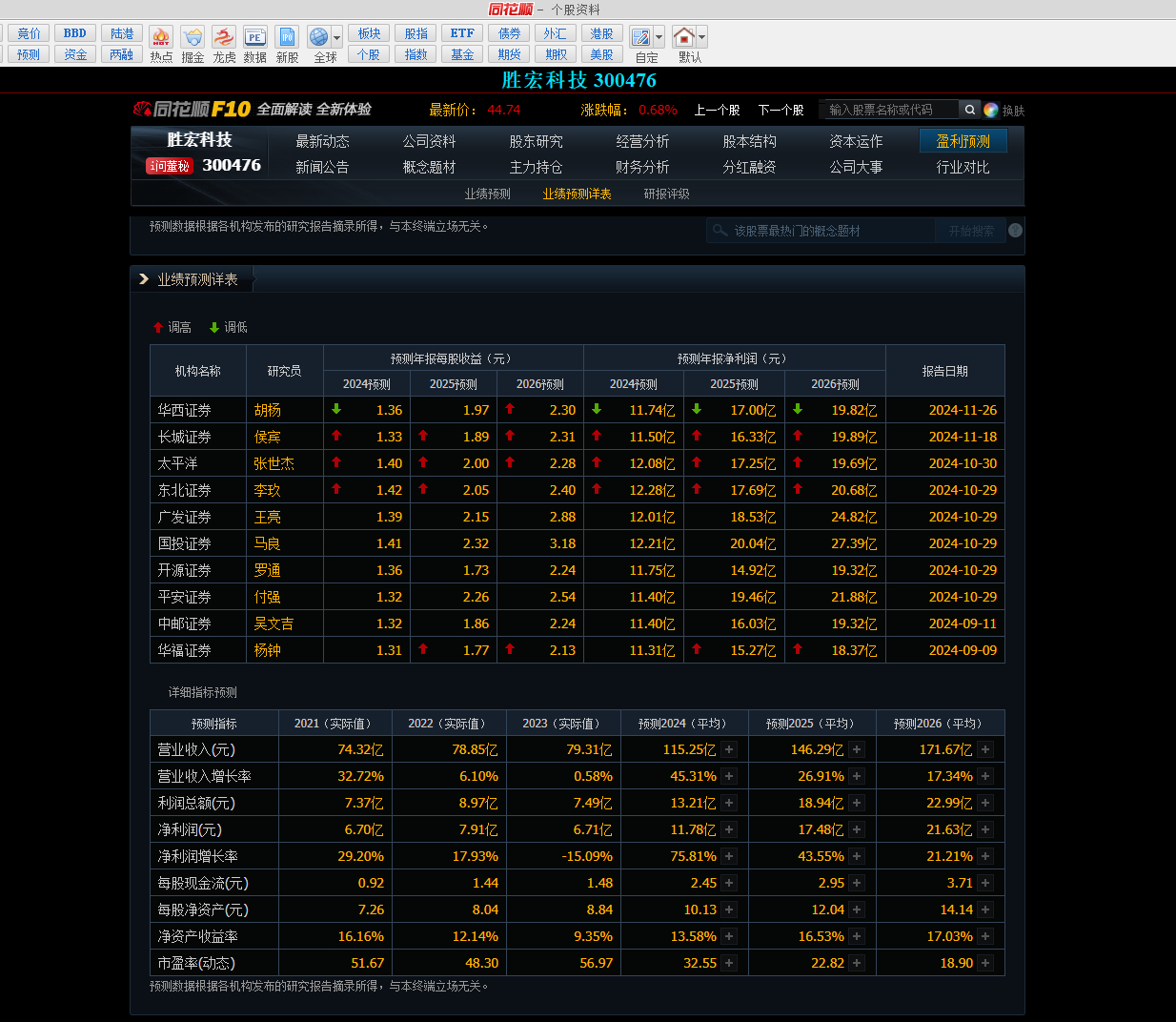Open the 行业对比 tab
This screenshot has height=1022, width=1176.
963,167
